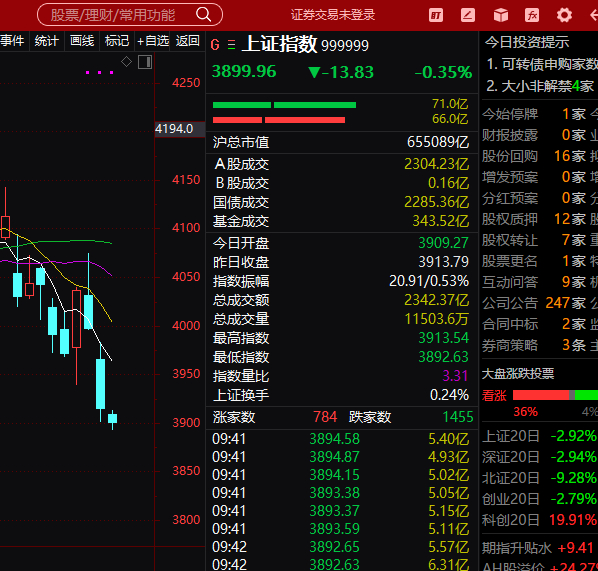
Task: Click 最低指数 value 3892.63
Action: click(444, 357)
